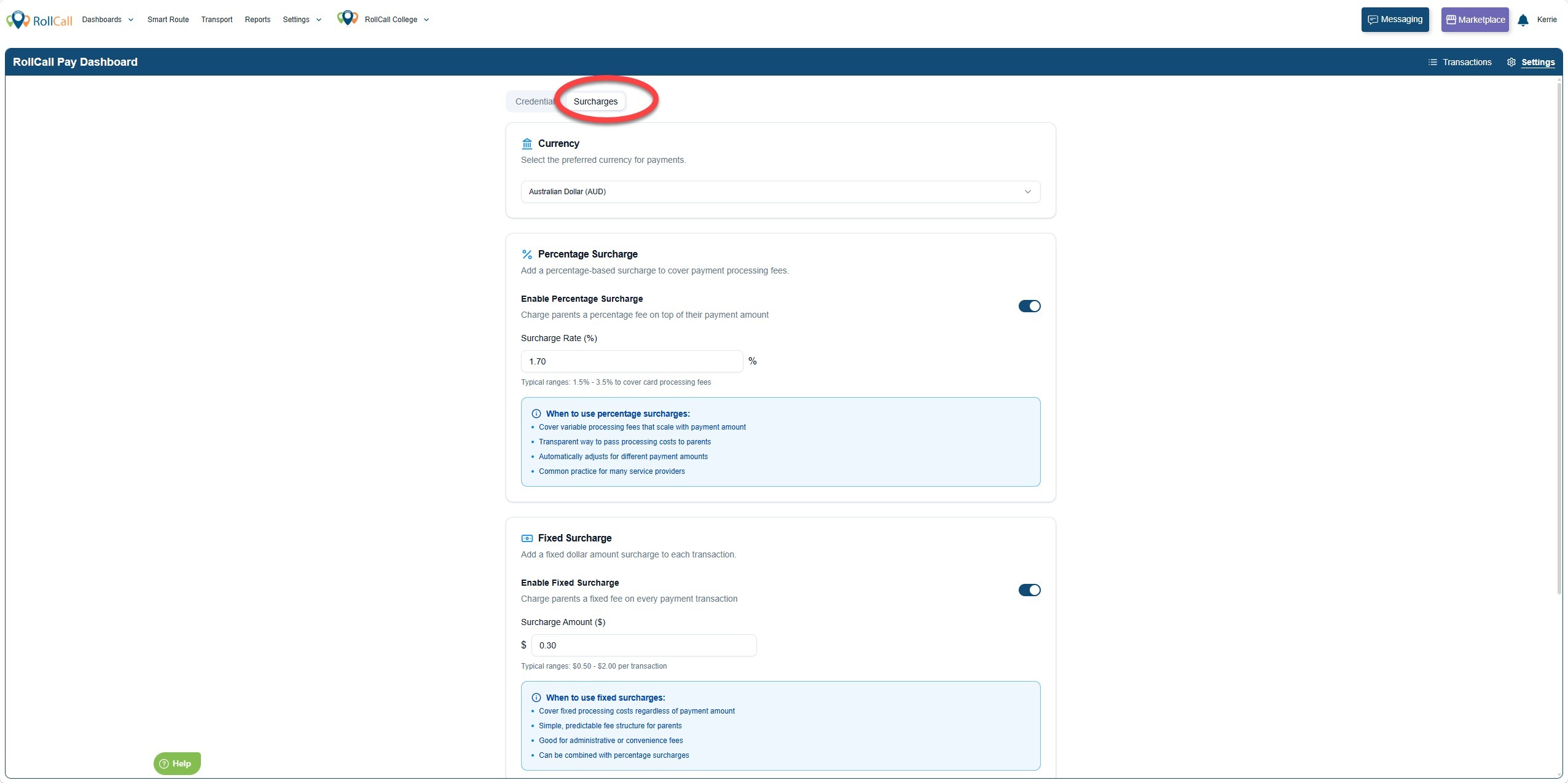The image size is (1568, 783).
Task: Click the Settings gear icon in dashboard header
Action: 1511,62
